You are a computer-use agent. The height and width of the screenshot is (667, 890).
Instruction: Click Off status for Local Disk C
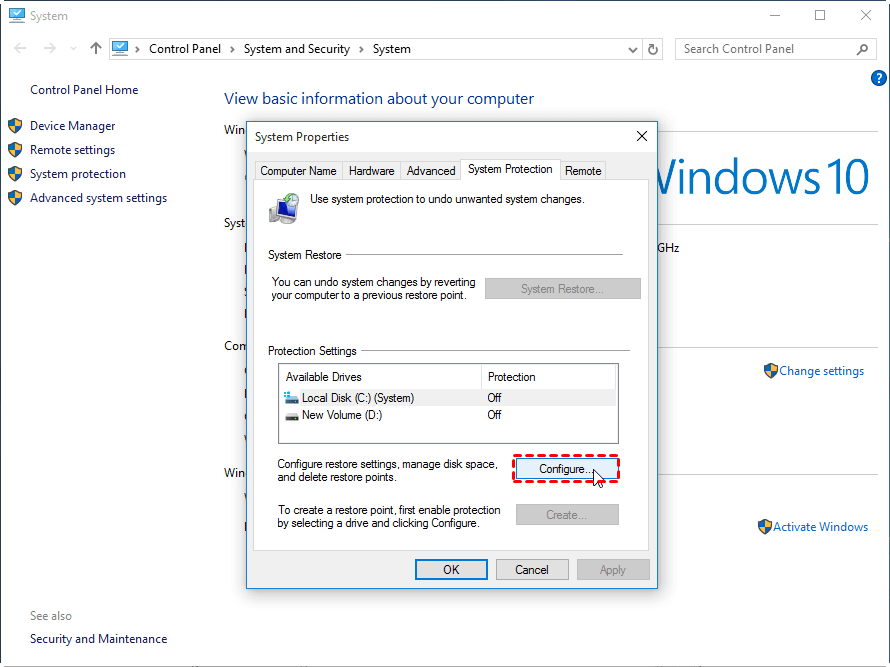[494, 398]
